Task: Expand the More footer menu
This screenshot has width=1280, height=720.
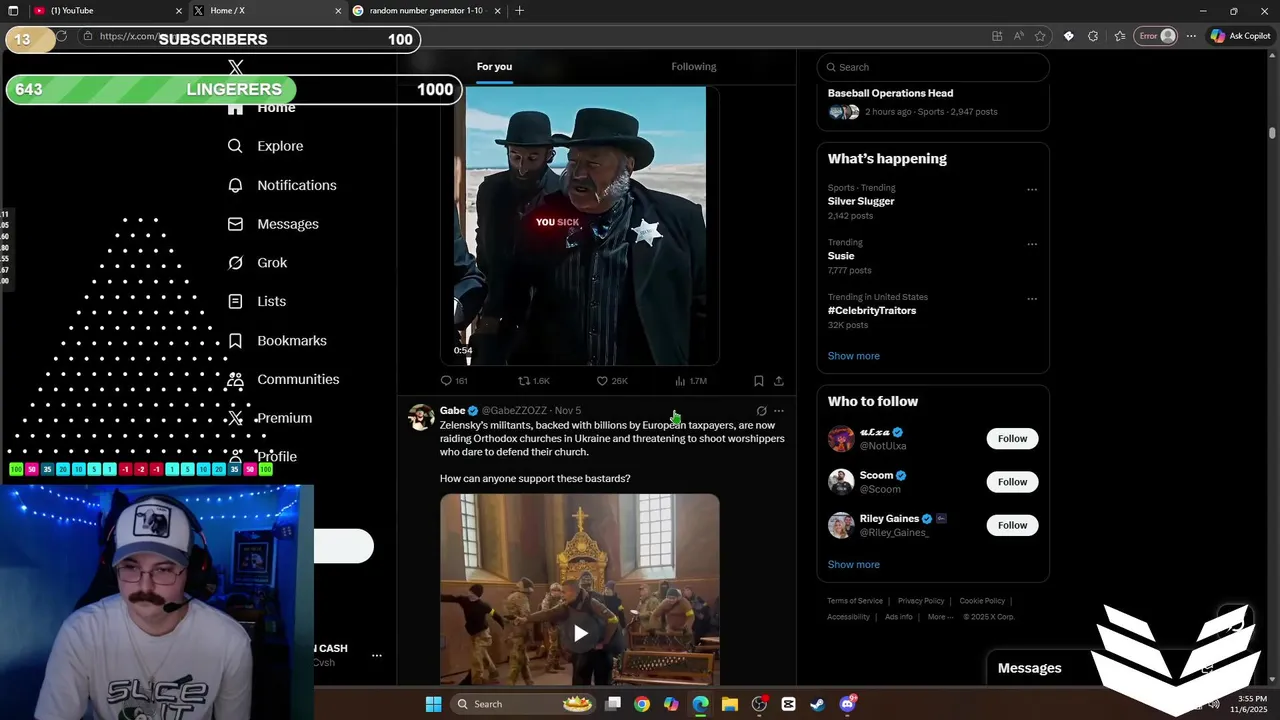Action: [x=941, y=617]
